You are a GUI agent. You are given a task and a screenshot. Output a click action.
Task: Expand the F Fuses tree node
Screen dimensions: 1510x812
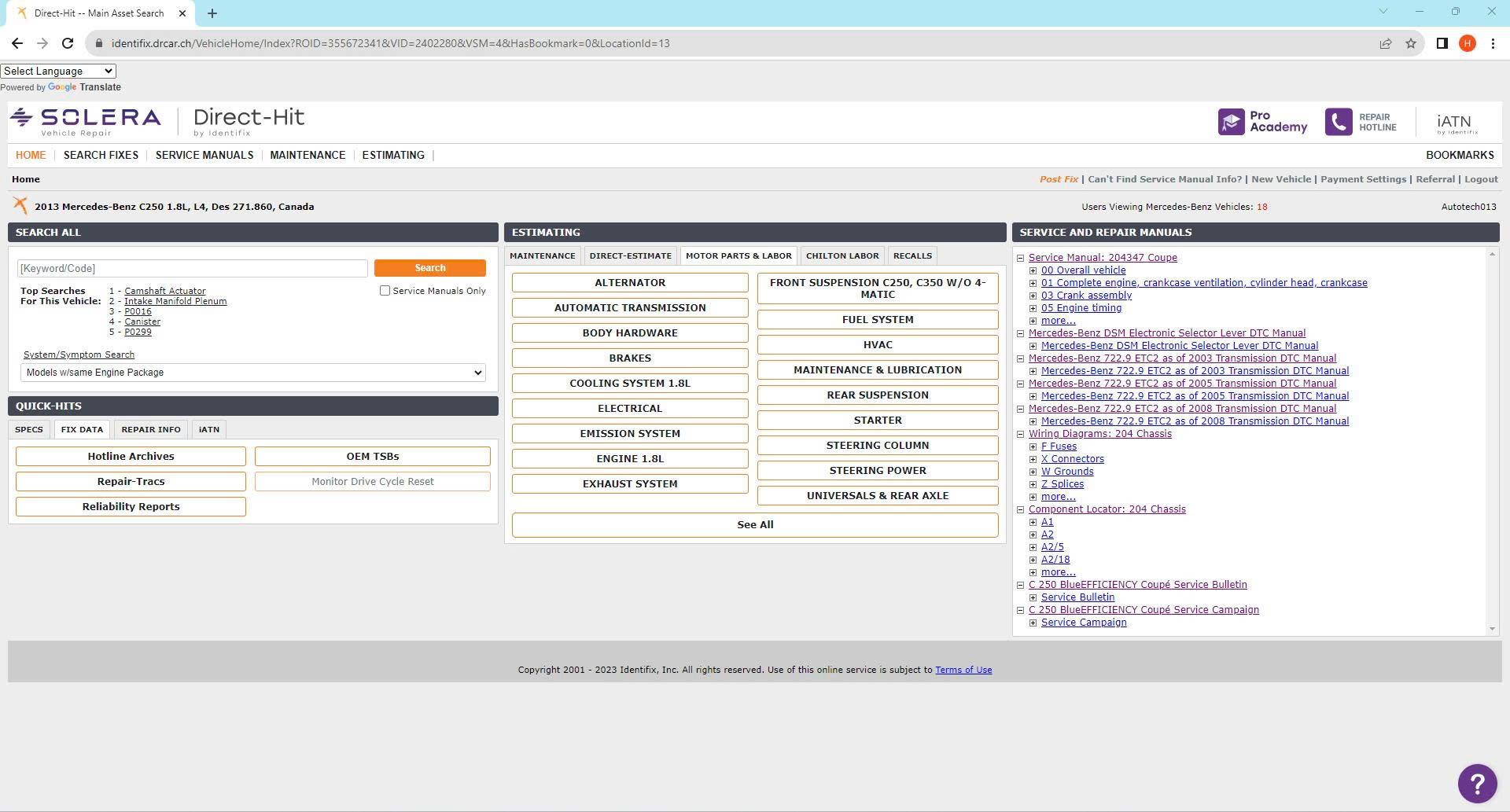(1033, 446)
